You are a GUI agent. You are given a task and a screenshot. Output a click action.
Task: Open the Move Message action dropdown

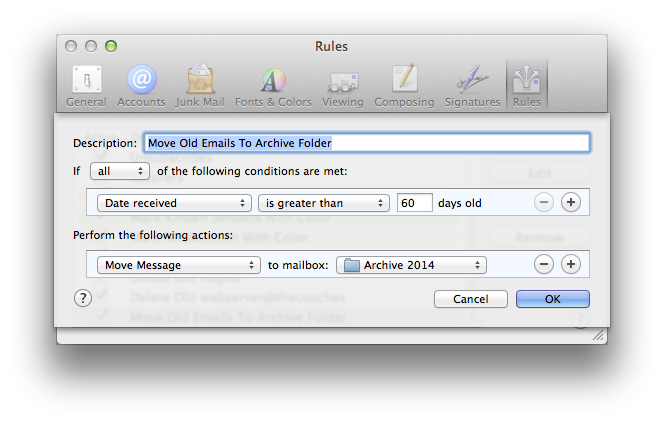[x=179, y=265]
